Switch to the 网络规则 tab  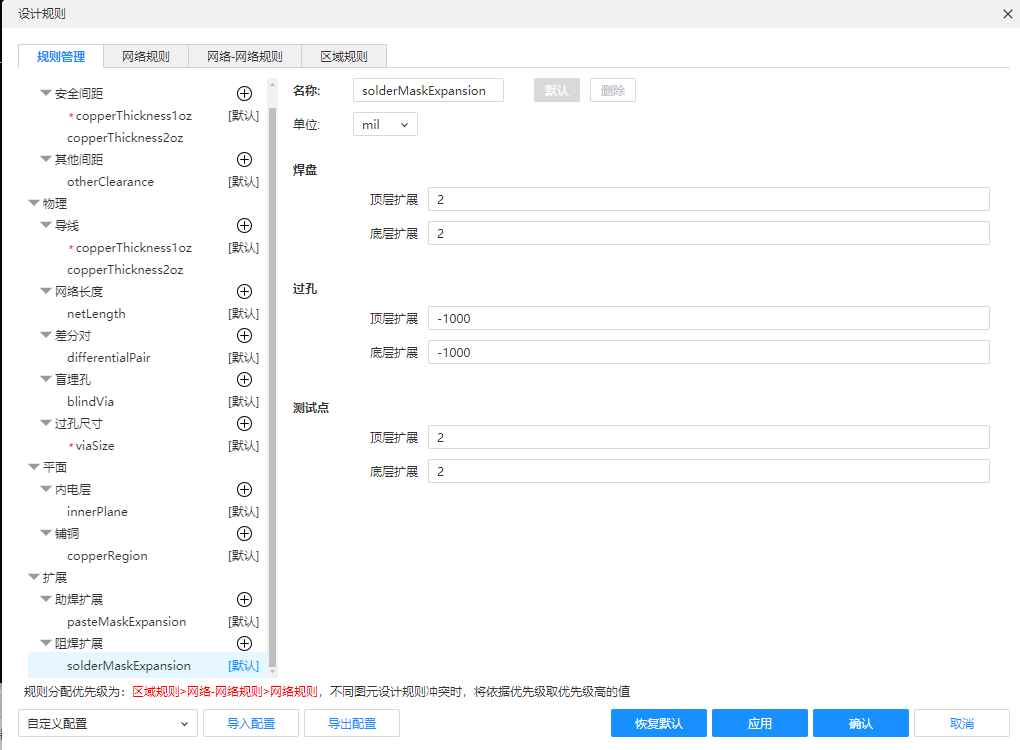pos(146,57)
